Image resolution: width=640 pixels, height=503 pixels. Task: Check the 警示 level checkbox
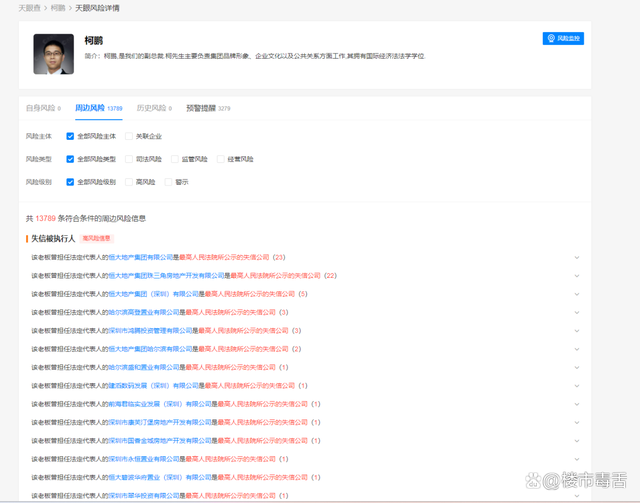pyautogui.click(x=168, y=182)
